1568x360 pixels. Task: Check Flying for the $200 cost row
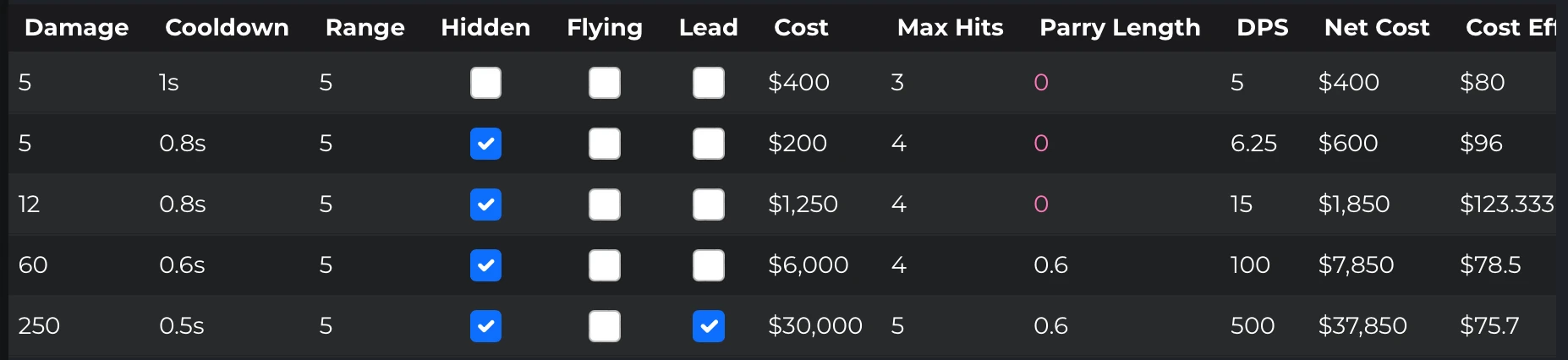coord(605,144)
